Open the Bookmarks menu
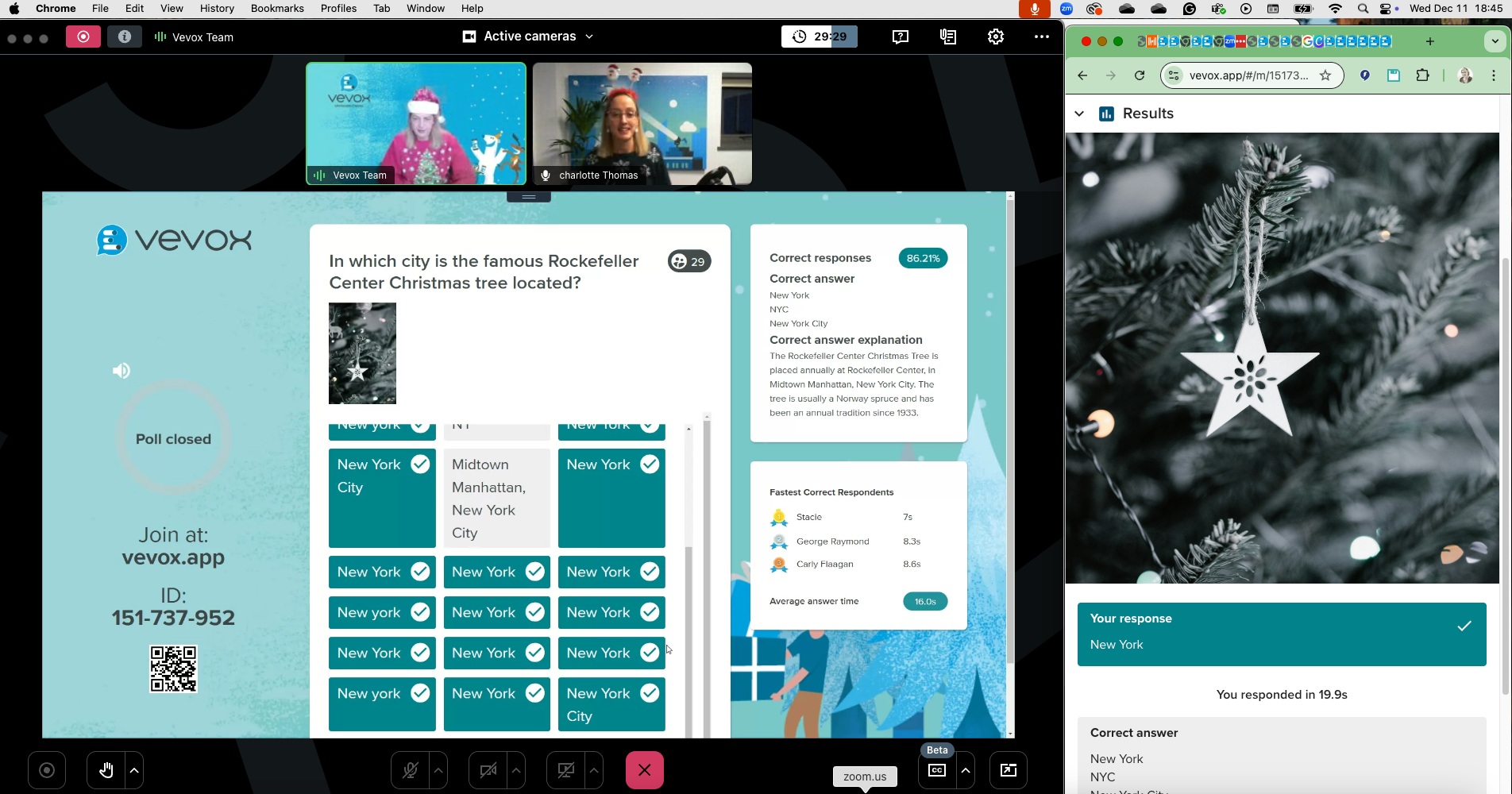Image resolution: width=1512 pixels, height=794 pixels. click(277, 9)
